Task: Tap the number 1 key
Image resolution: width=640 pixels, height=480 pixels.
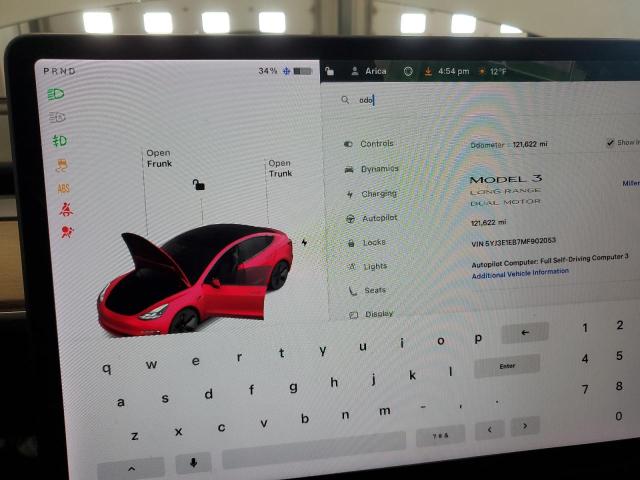Action: click(585, 327)
